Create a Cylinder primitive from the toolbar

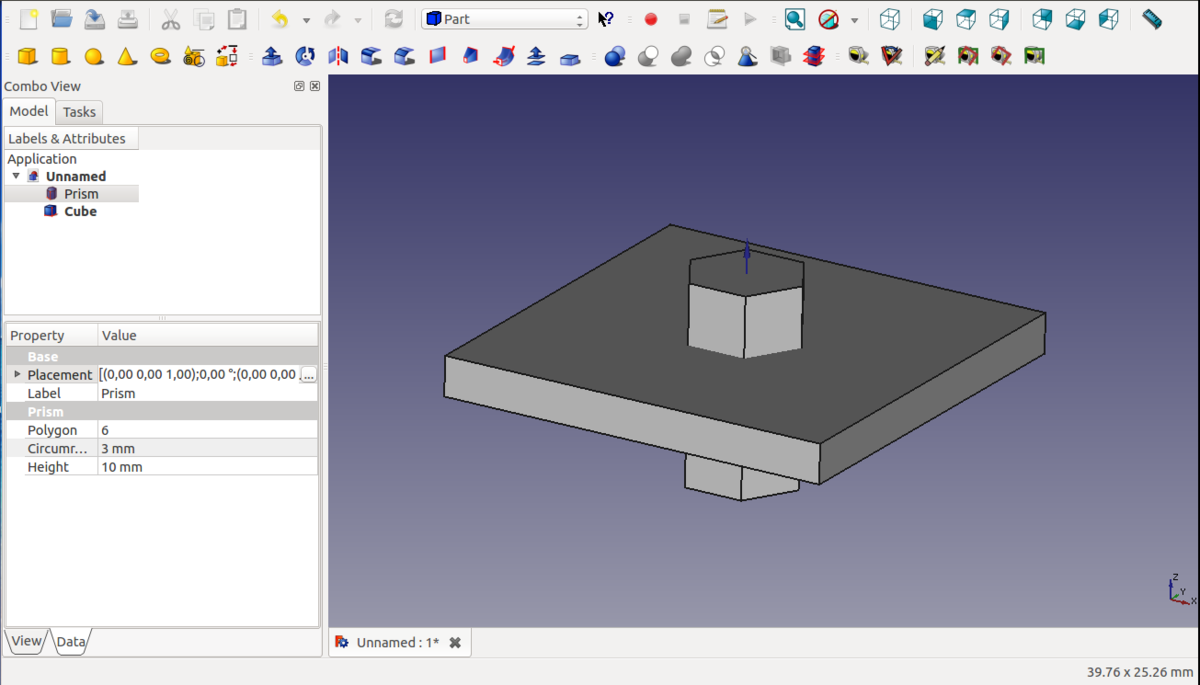tap(60, 56)
